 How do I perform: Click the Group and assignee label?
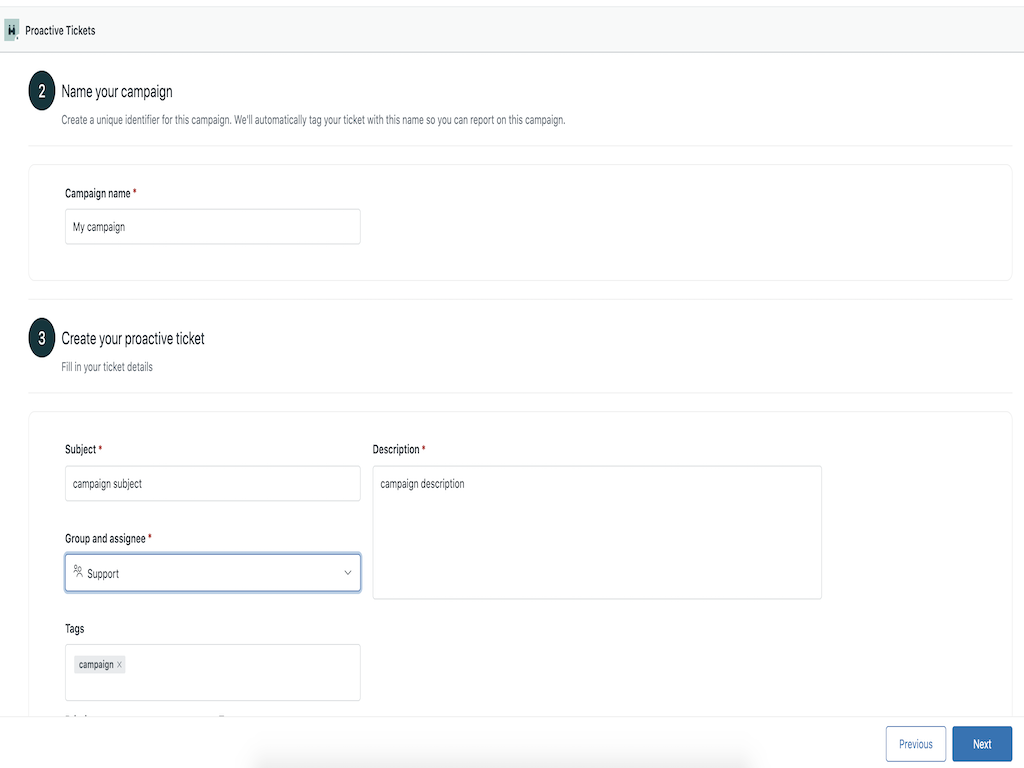click(x=105, y=539)
